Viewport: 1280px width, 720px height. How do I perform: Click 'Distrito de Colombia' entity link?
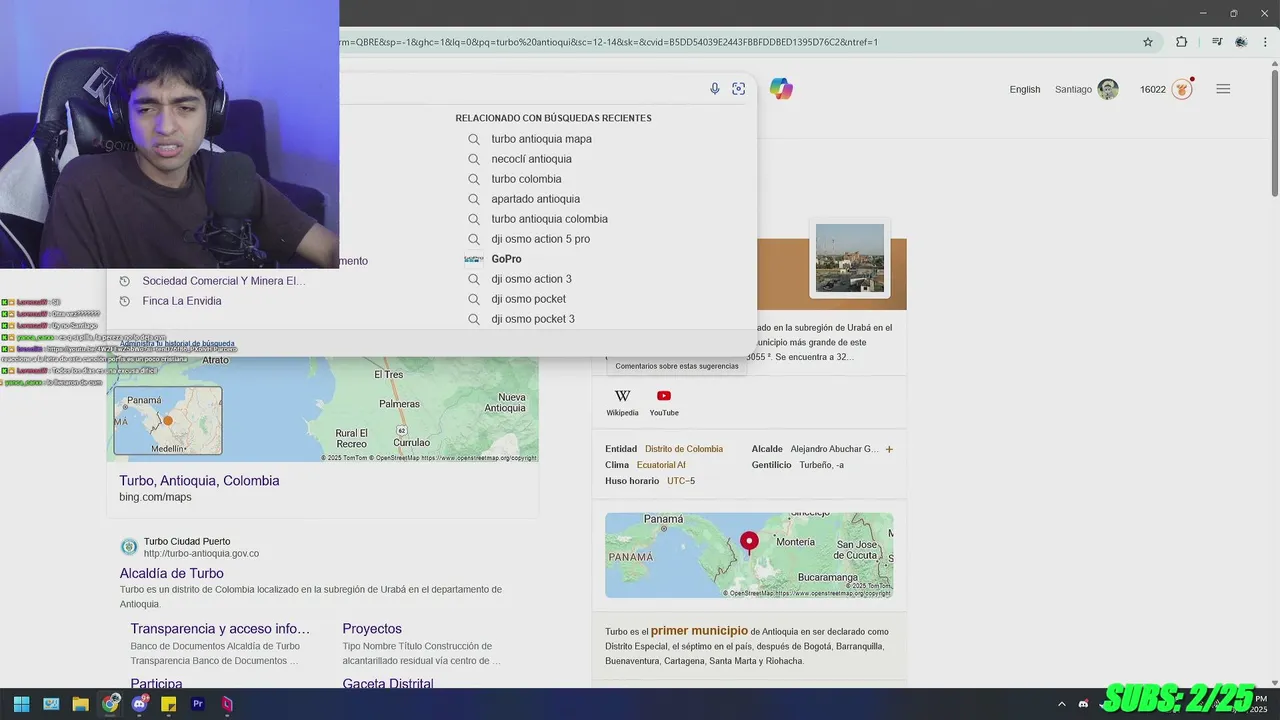684,449
